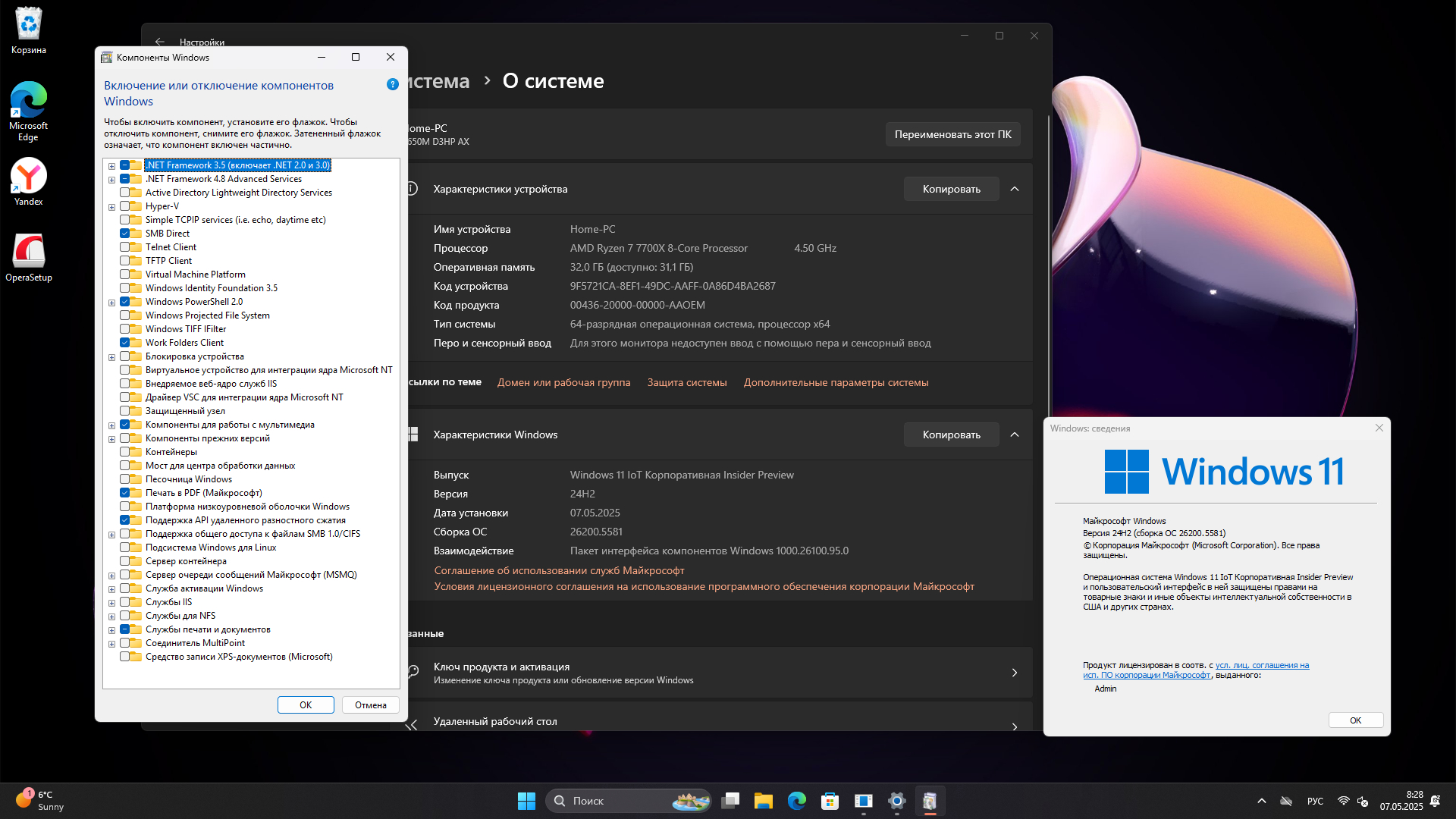The height and width of the screenshot is (819, 1456).
Task: Uncheck the SMB Direct checkbox
Action: click(125, 234)
